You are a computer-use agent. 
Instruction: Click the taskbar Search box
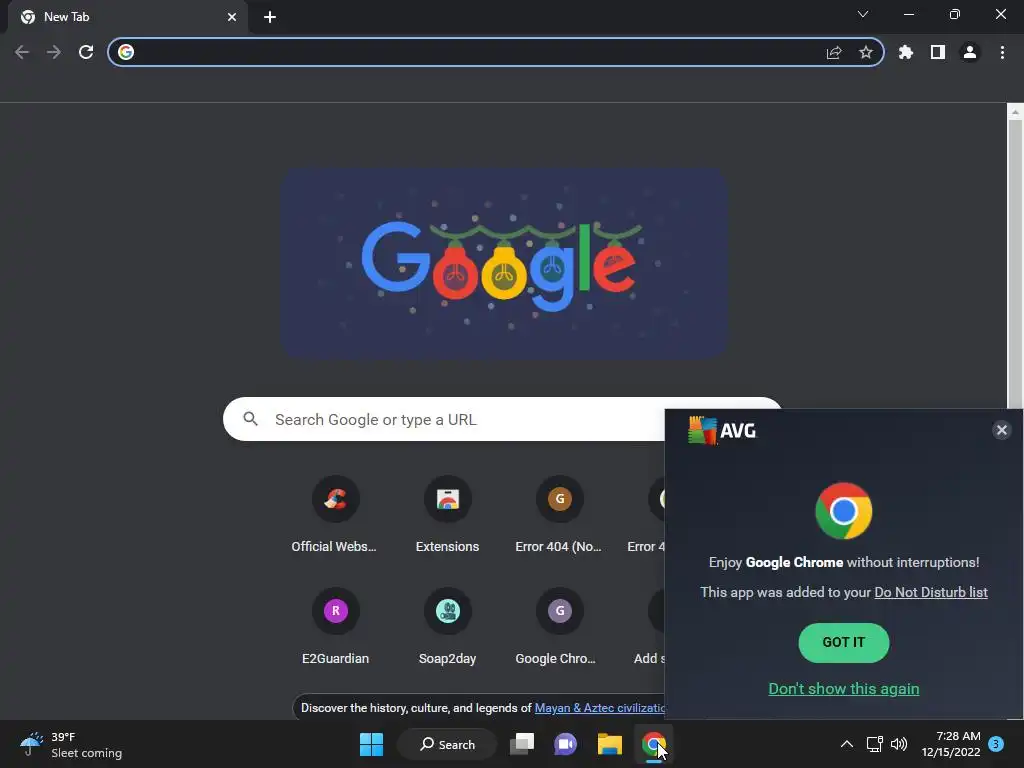(x=447, y=744)
